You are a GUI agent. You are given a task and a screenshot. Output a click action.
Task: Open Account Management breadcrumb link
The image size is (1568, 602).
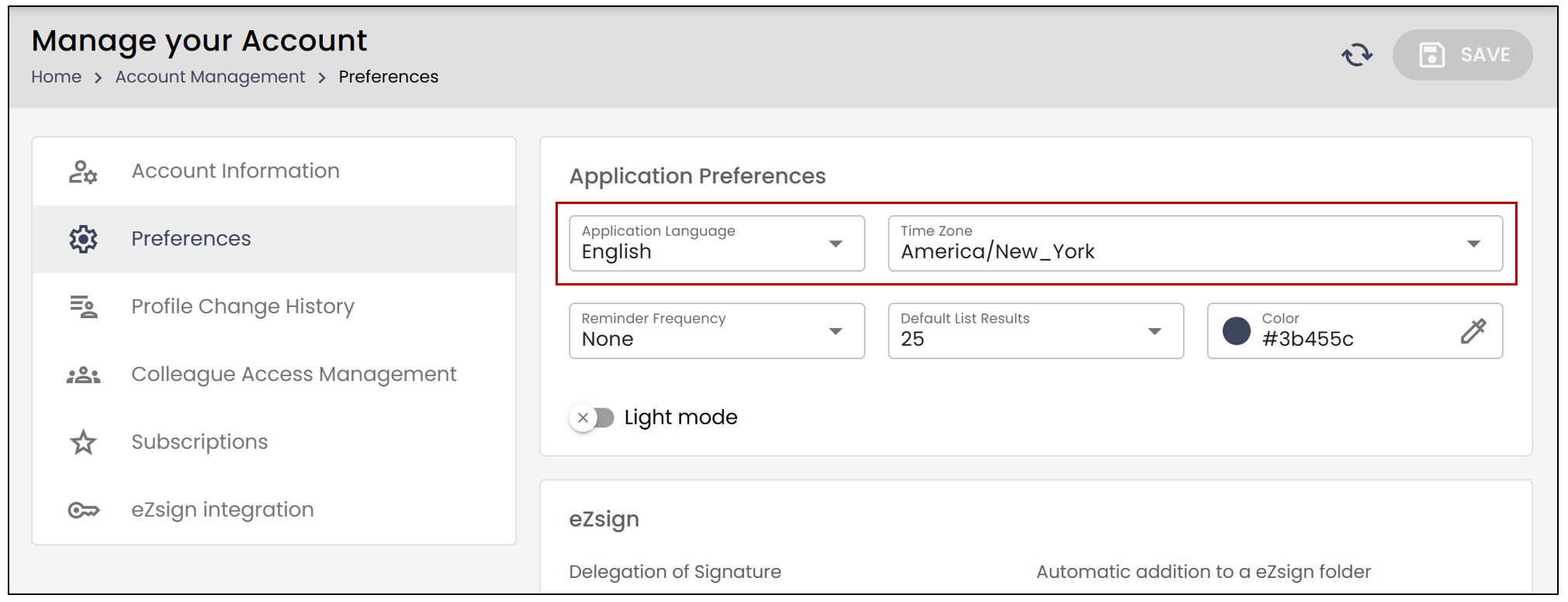pos(210,77)
